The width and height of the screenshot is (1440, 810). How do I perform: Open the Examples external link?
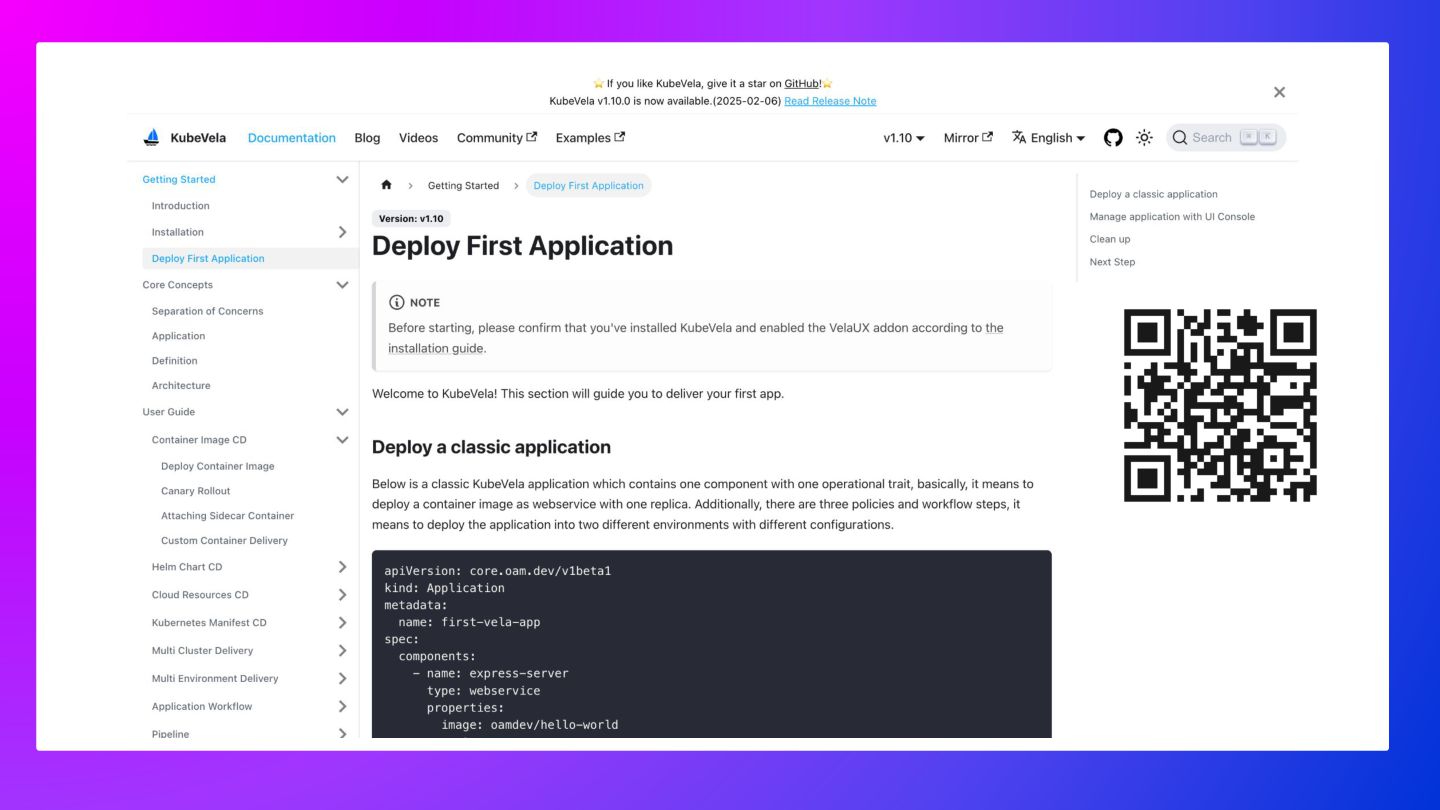[x=590, y=138]
